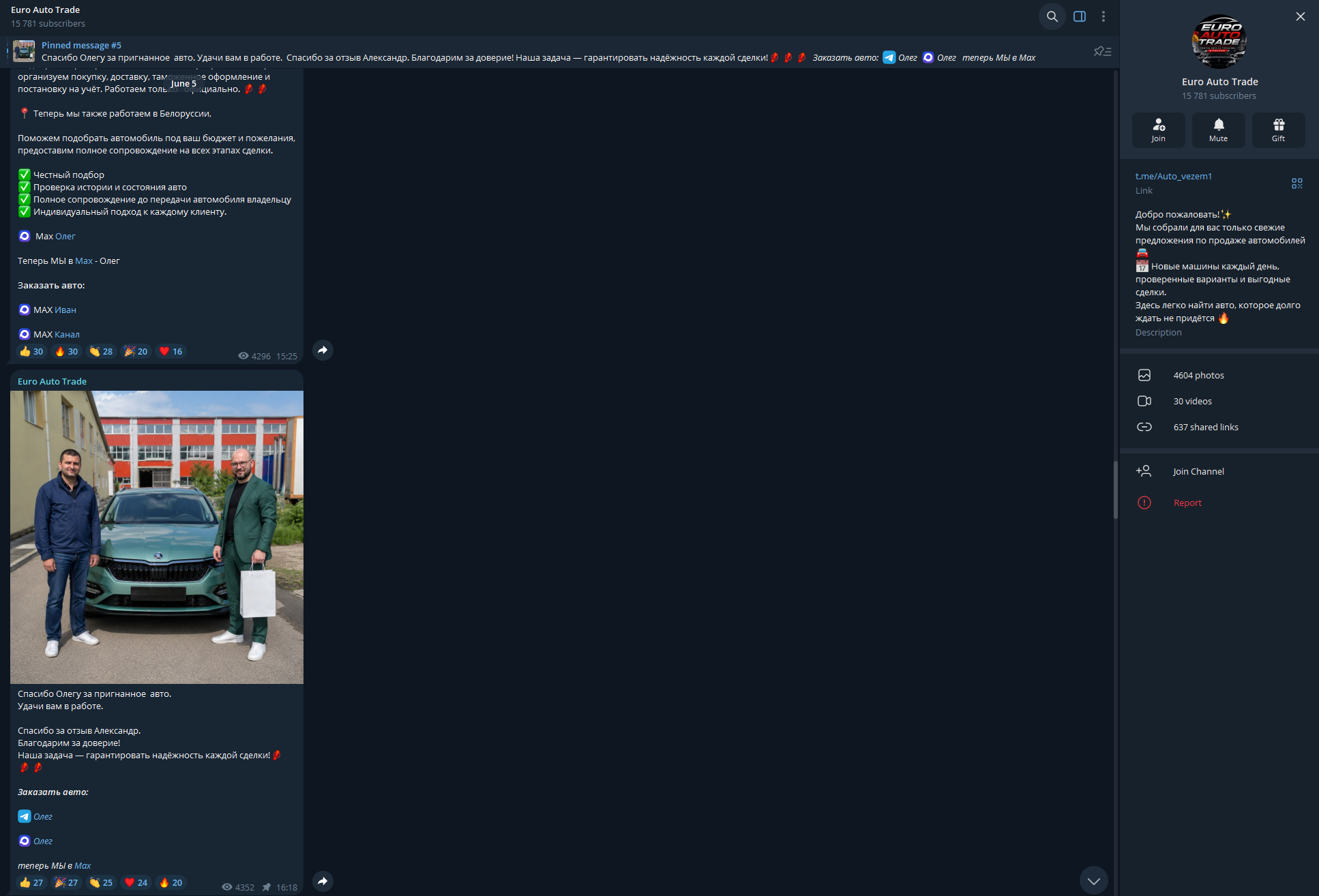Click the Max icon beside MAX Иван
The width and height of the screenshot is (1319, 896).
coord(25,310)
